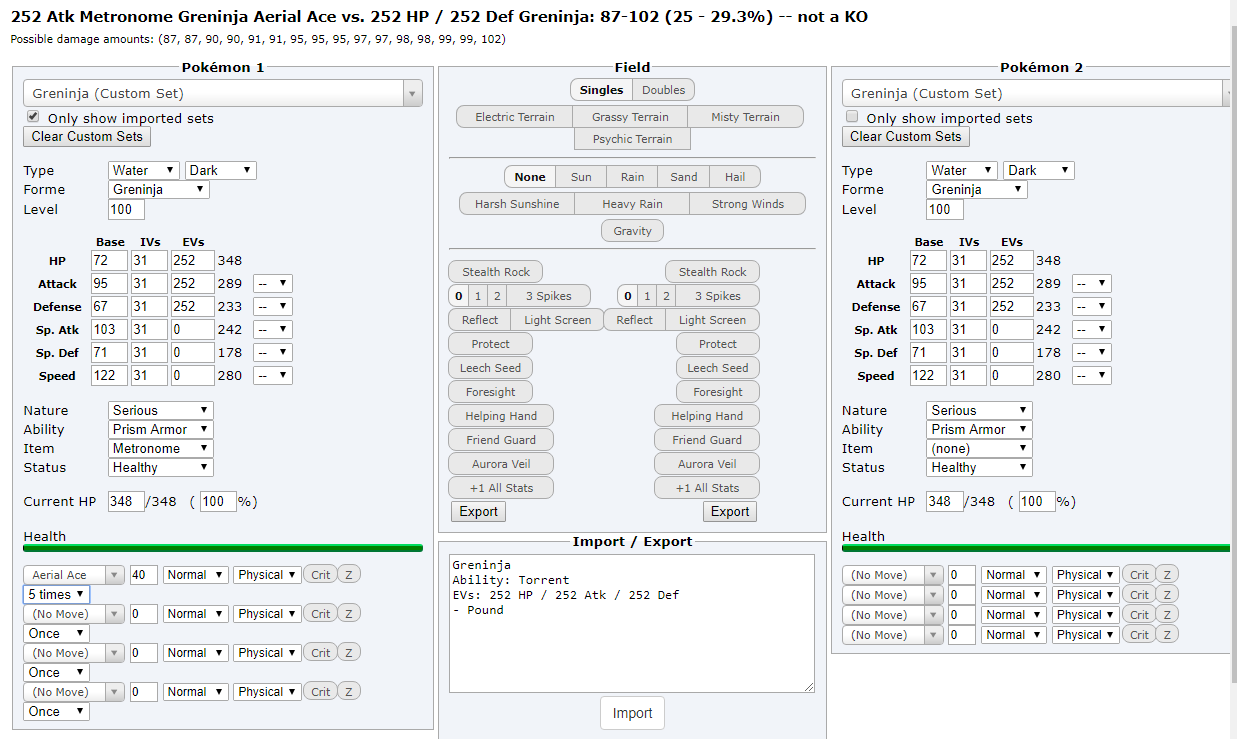Image resolution: width=1237 pixels, height=739 pixels.
Task: Click Clear Custom Sets for Pokémon 2
Action: click(x=906, y=136)
